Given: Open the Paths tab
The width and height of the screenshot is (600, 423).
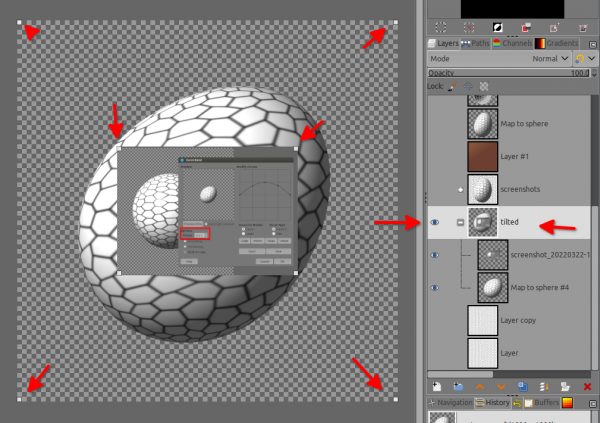Looking at the screenshot, I should [476, 43].
